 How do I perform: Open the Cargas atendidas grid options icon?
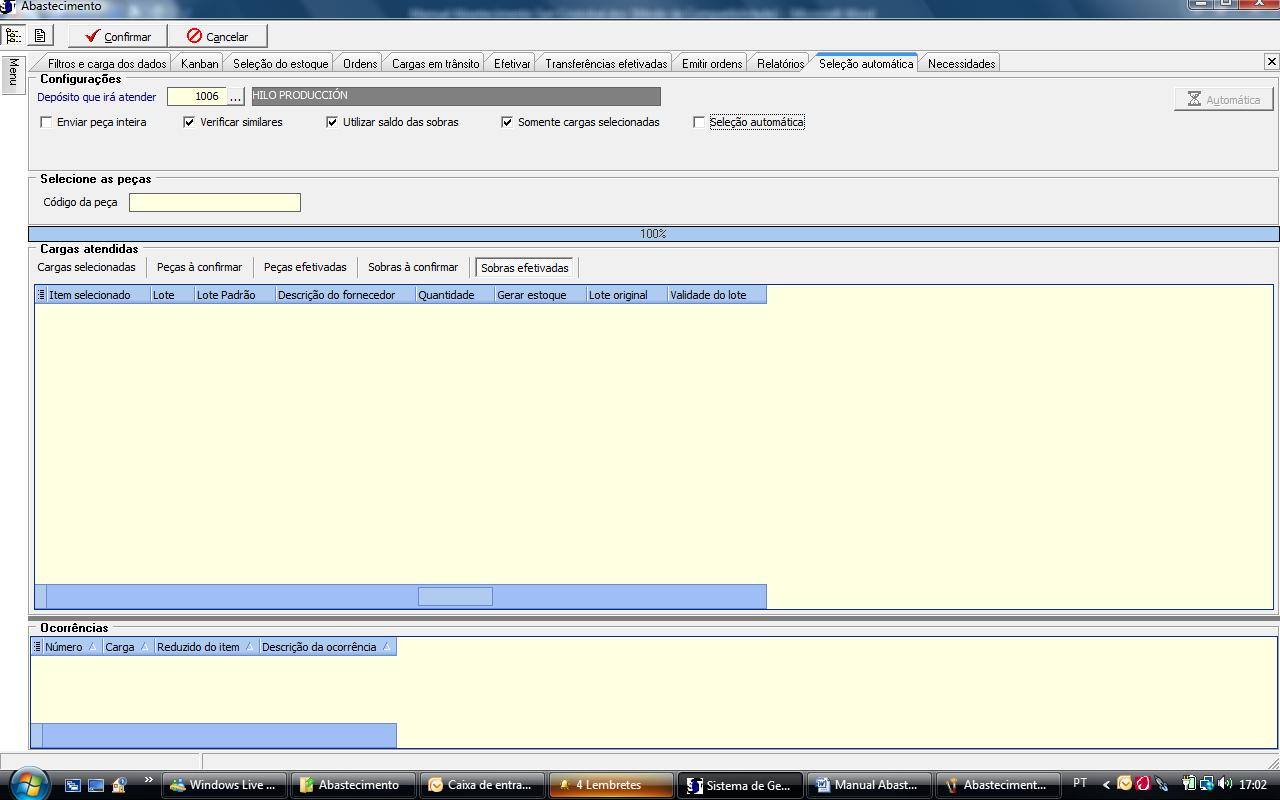41,295
